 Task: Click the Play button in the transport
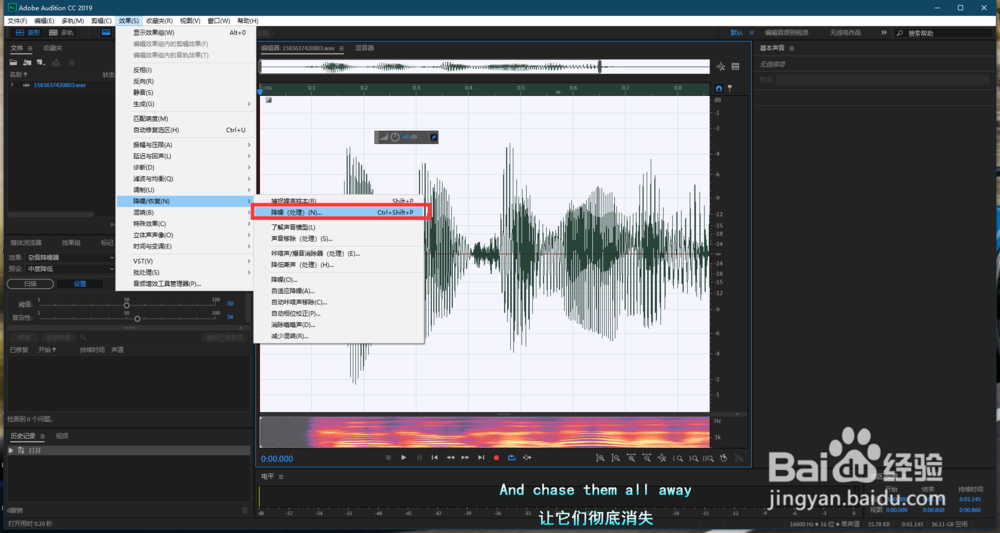tap(403, 458)
